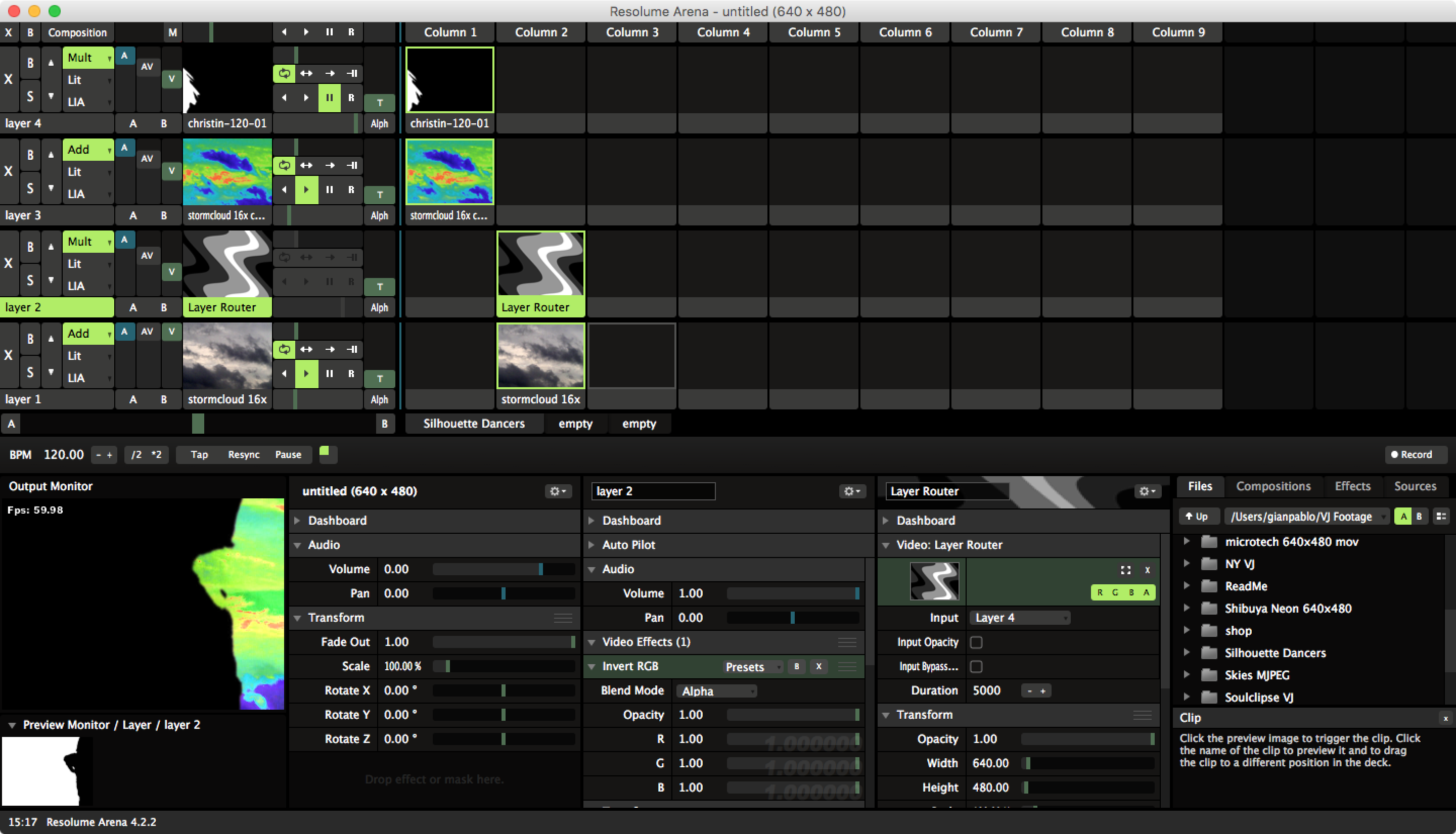1456x834 pixels.
Task: Trigger the stormcloud clip in layer 1
Action: 540,356
